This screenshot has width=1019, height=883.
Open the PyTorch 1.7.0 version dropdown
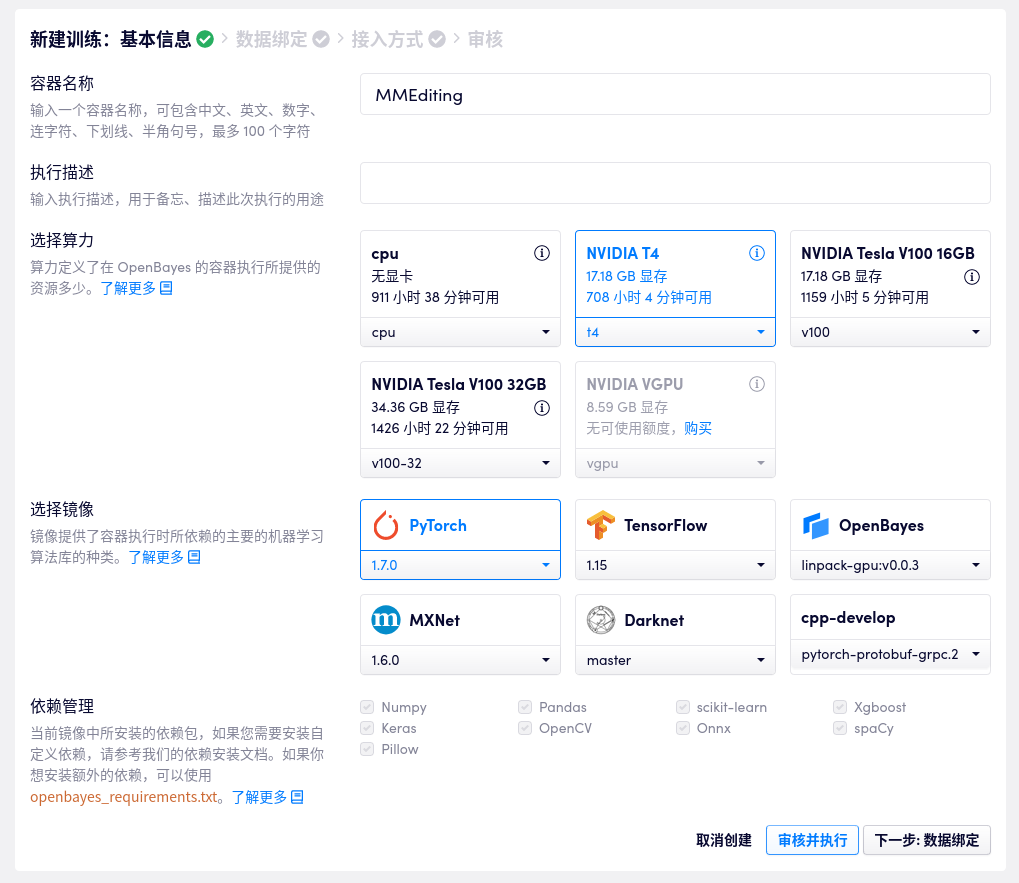pyautogui.click(x=460, y=565)
